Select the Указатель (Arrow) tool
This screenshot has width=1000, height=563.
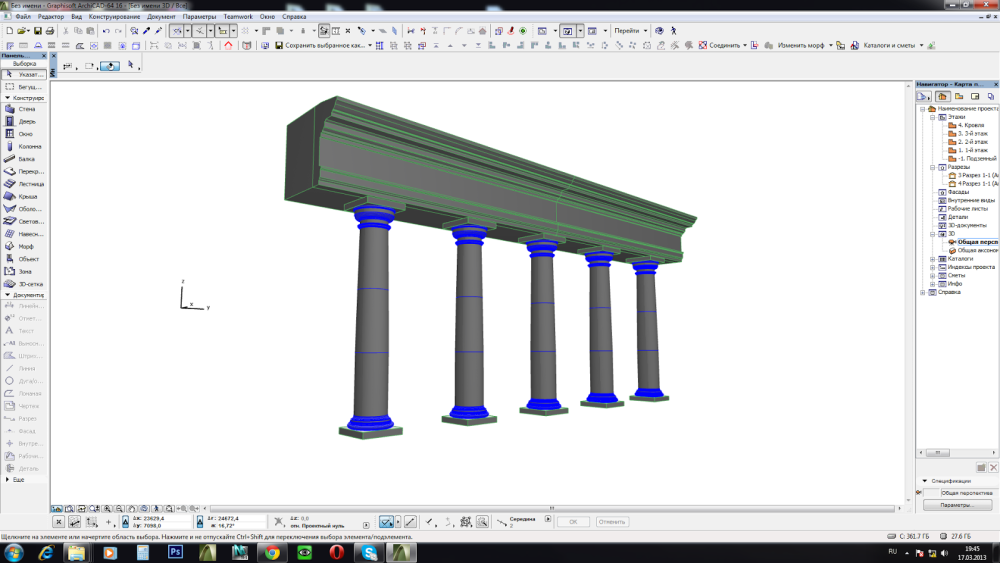(x=24, y=74)
